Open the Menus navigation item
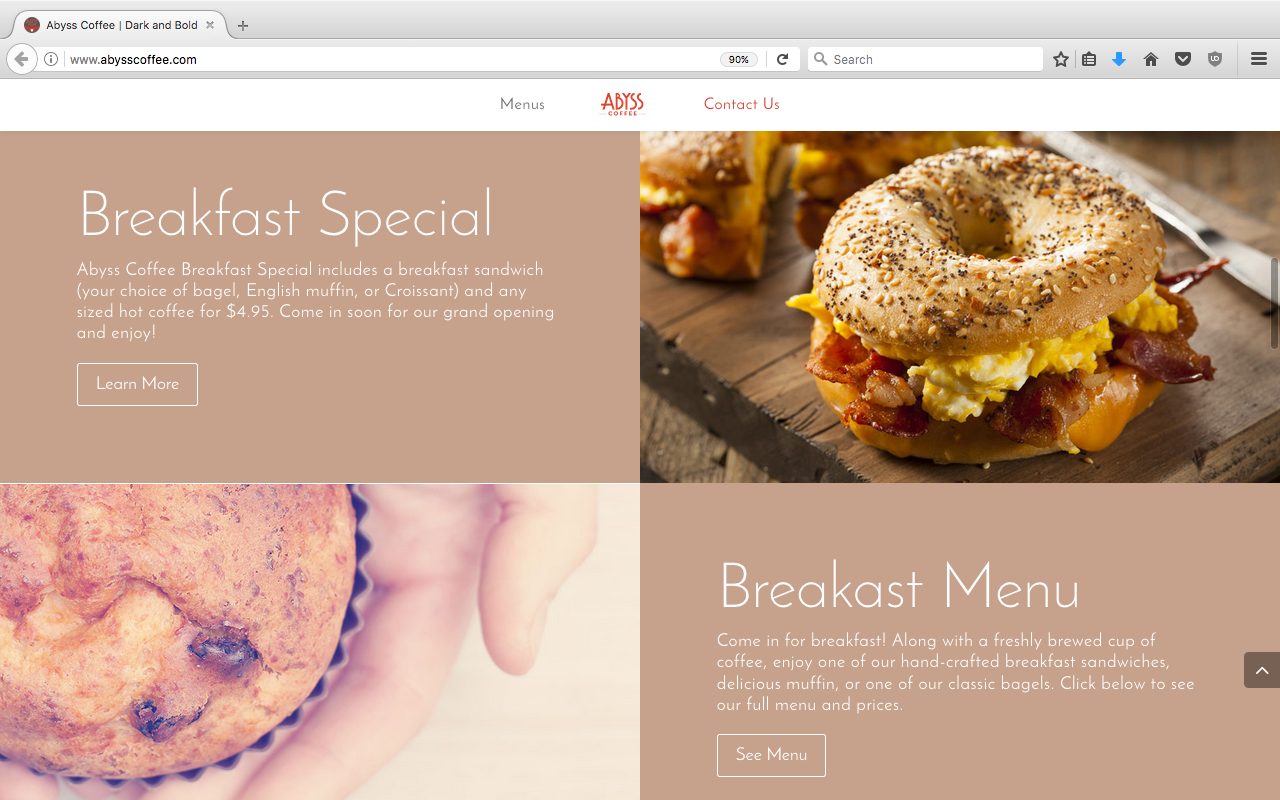 pyautogui.click(x=522, y=104)
